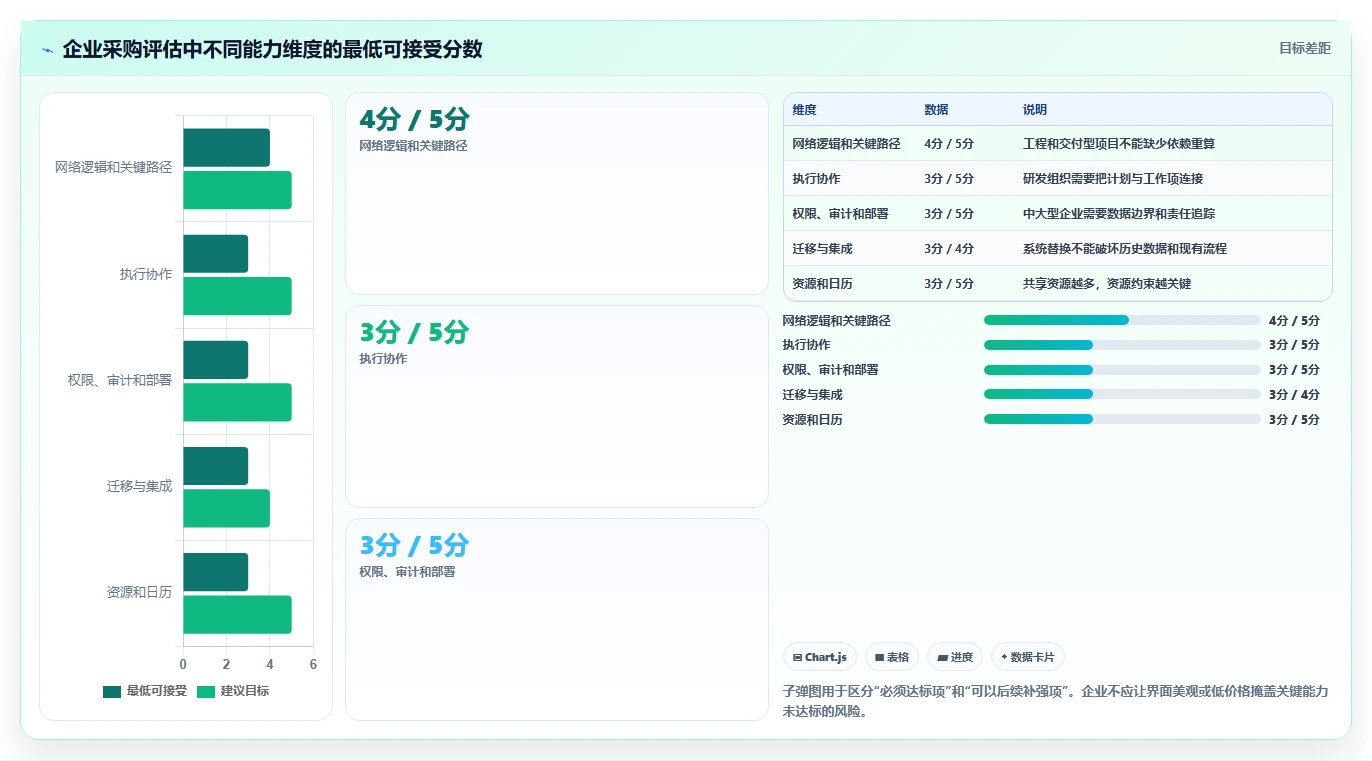Select the Chart.js tag
The height and width of the screenshot is (761, 1372).
coord(820,657)
